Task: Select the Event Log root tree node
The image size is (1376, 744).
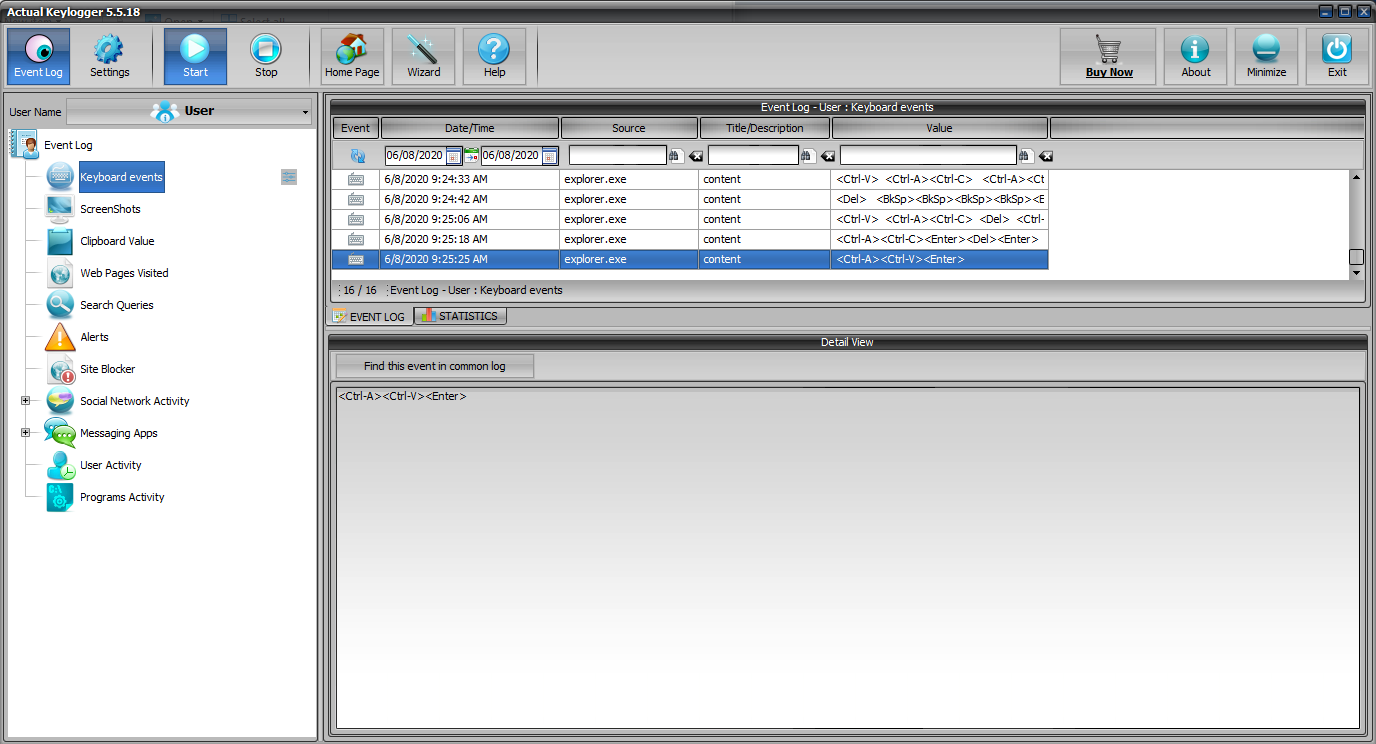Action: click(x=68, y=145)
